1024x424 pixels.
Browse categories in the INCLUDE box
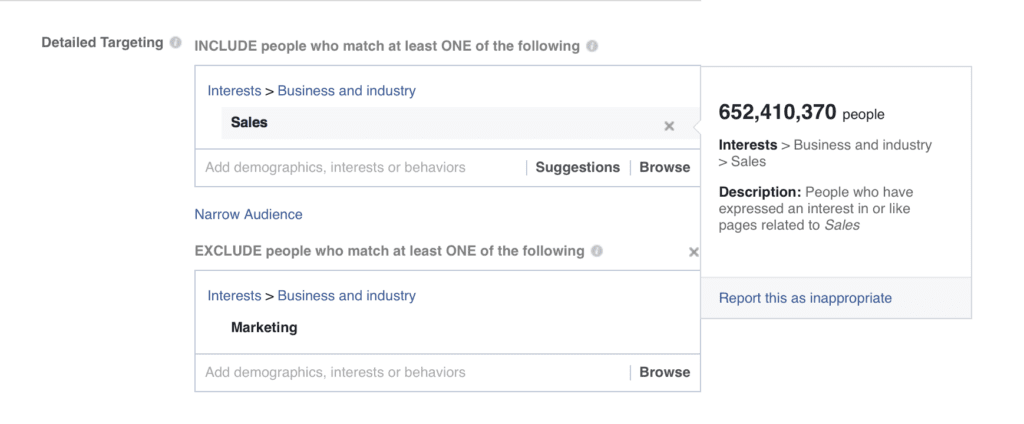665,168
